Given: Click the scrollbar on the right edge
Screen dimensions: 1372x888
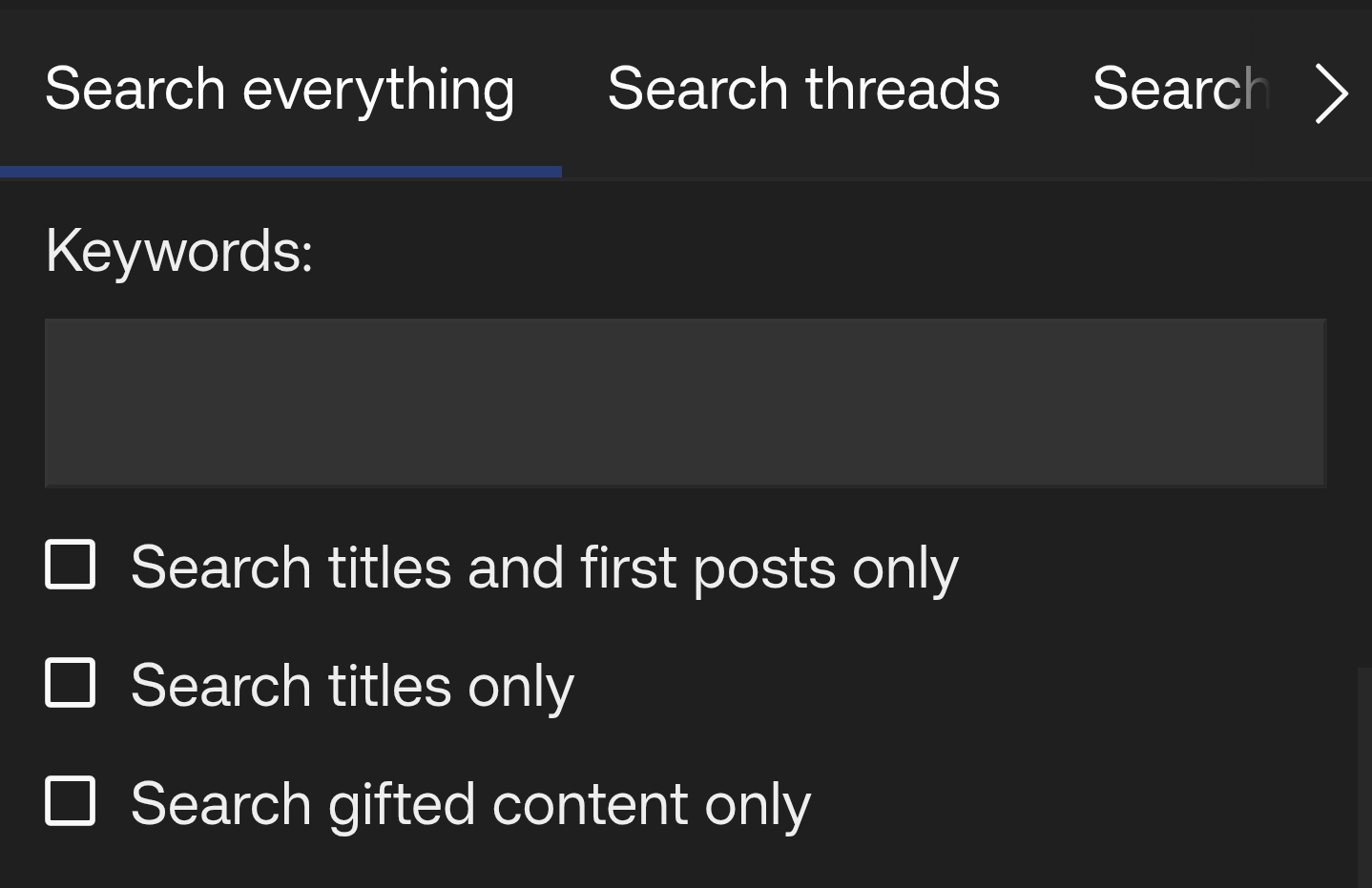Looking at the screenshot, I should click(x=1363, y=763).
